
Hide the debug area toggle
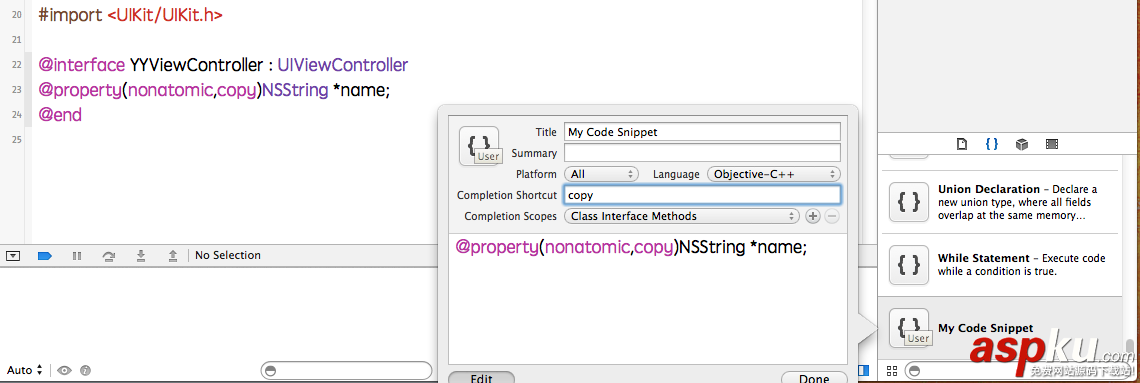point(12,256)
